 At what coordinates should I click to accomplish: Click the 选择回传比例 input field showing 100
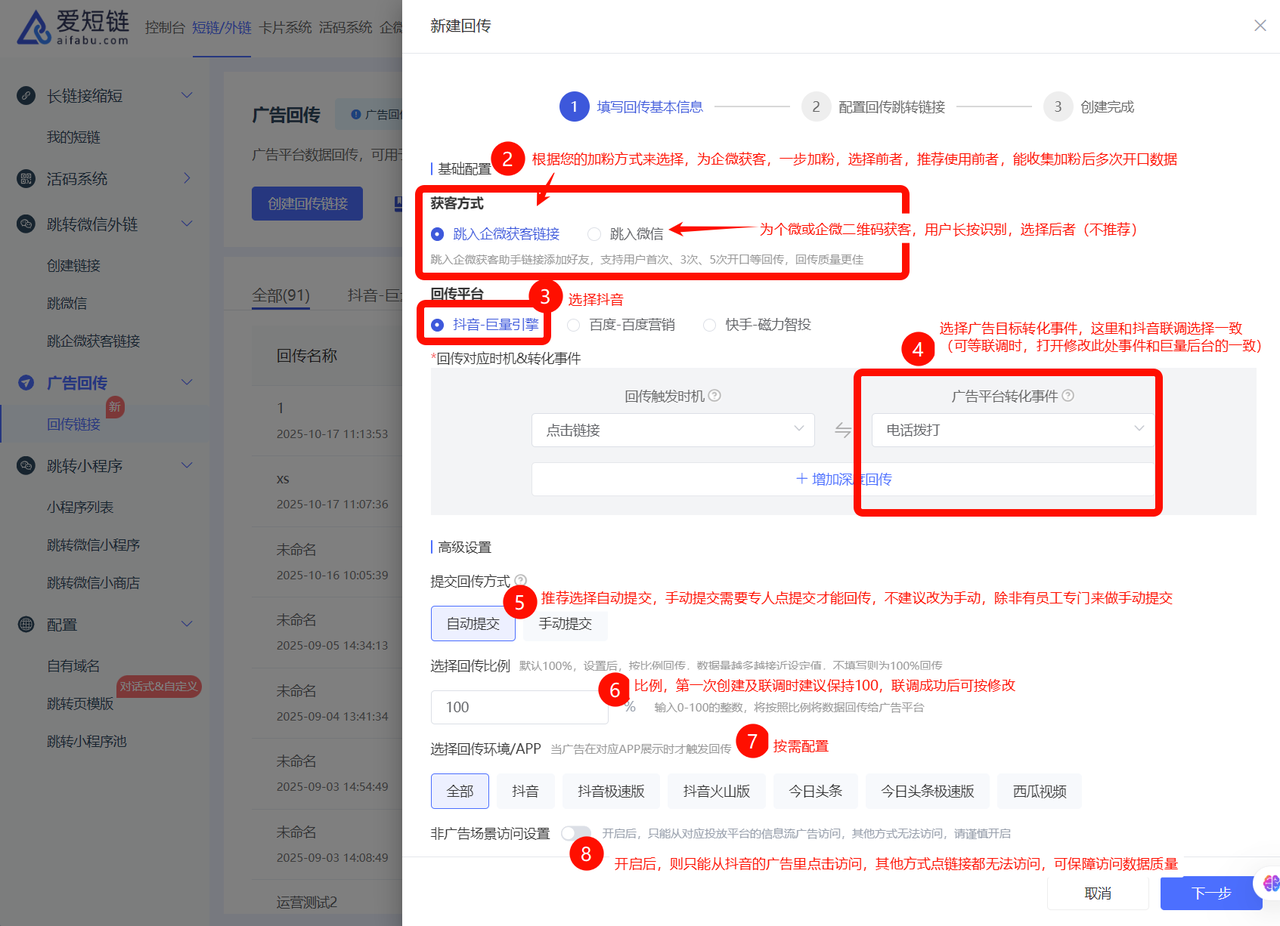[518, 707]
